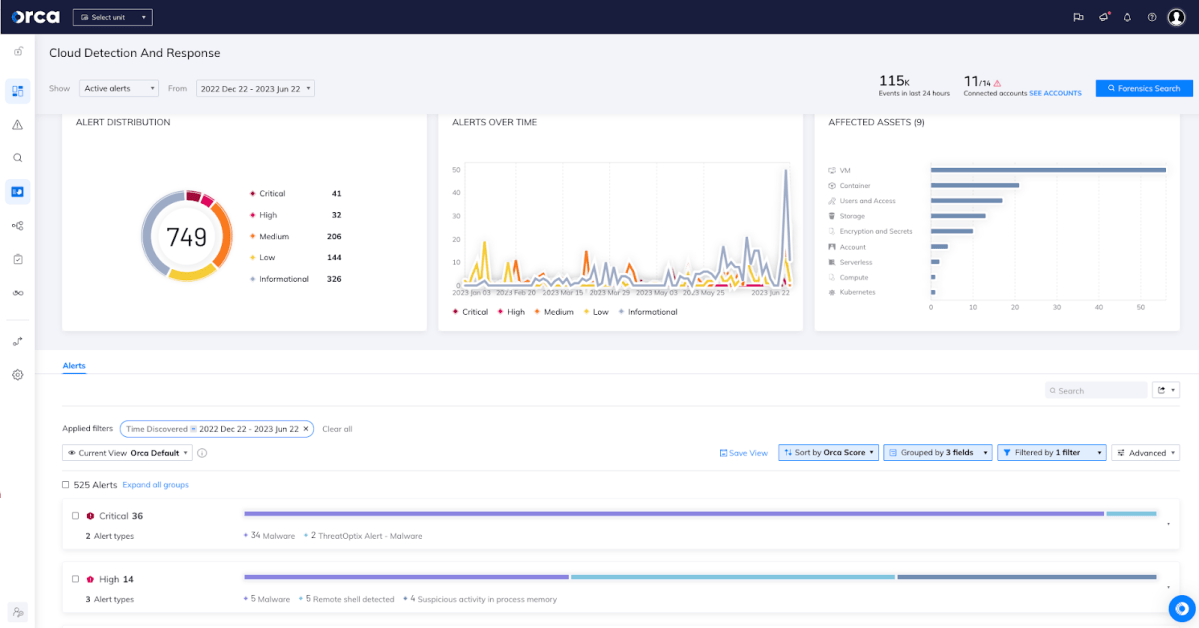Click the Save View link
1199x628 pixels.
(x=743, y=453)
